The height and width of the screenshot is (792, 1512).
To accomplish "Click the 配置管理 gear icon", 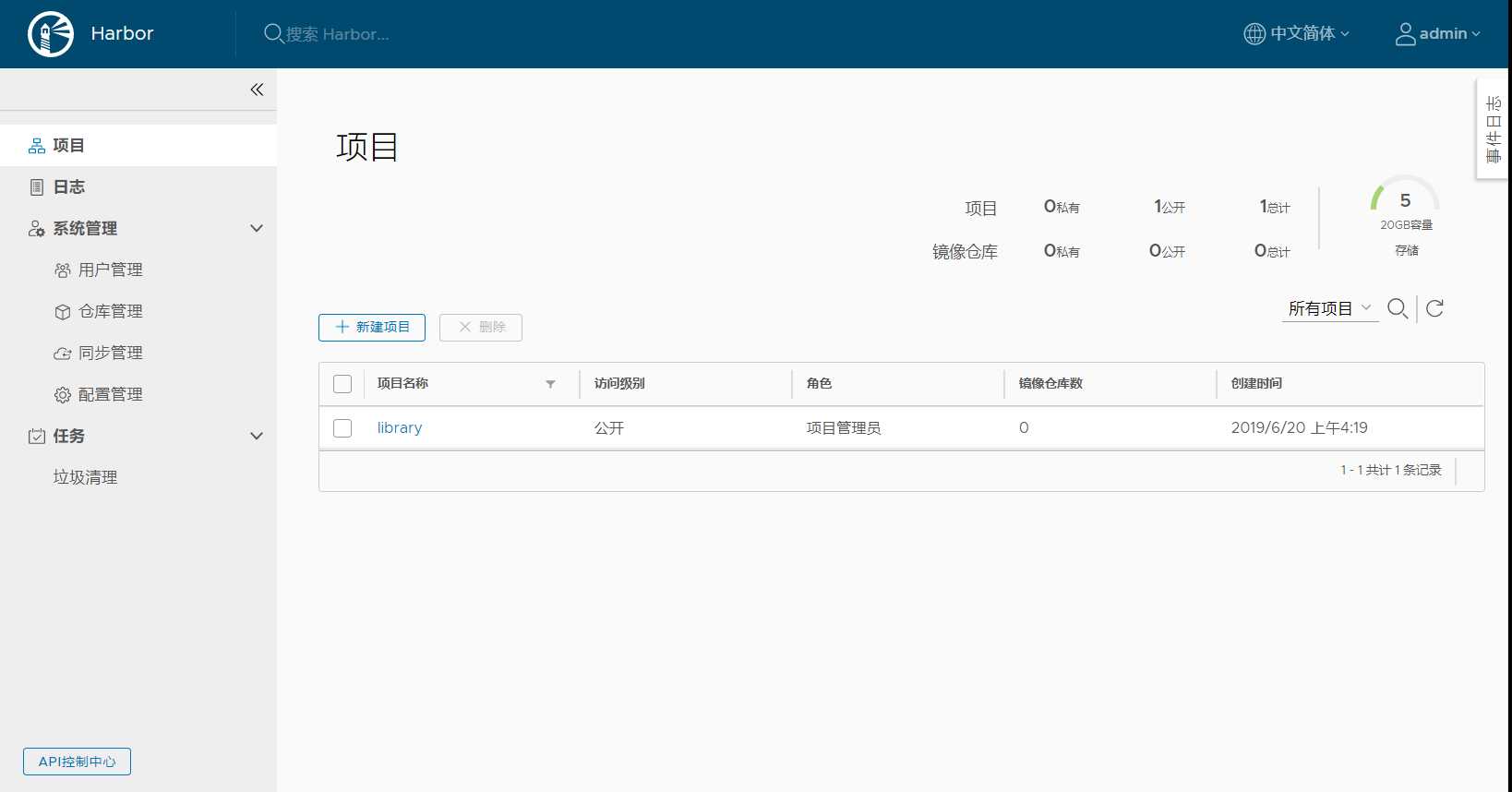I will coord(63,395).
